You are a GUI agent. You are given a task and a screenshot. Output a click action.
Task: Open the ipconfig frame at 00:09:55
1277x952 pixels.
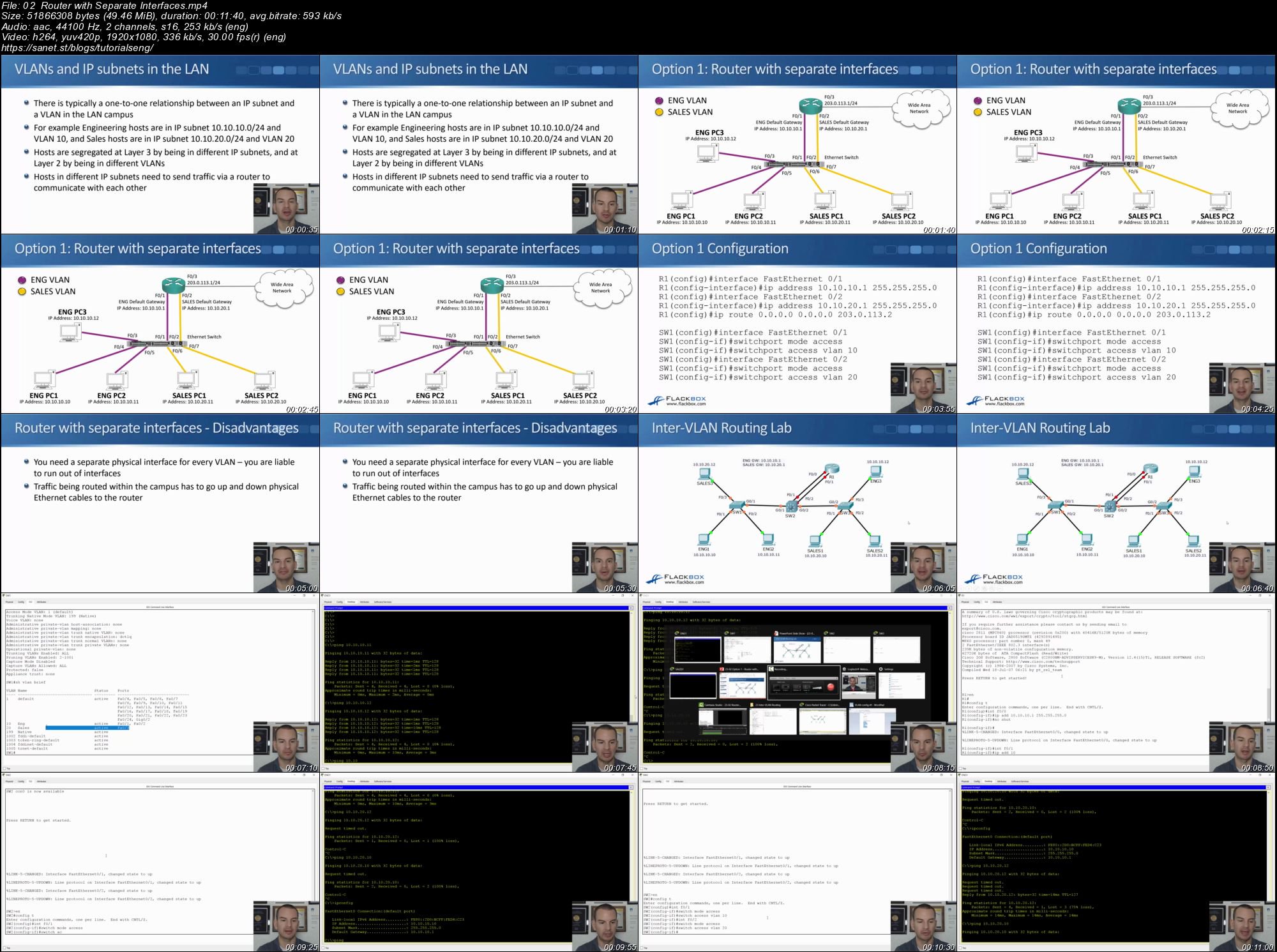coord(479,862)
